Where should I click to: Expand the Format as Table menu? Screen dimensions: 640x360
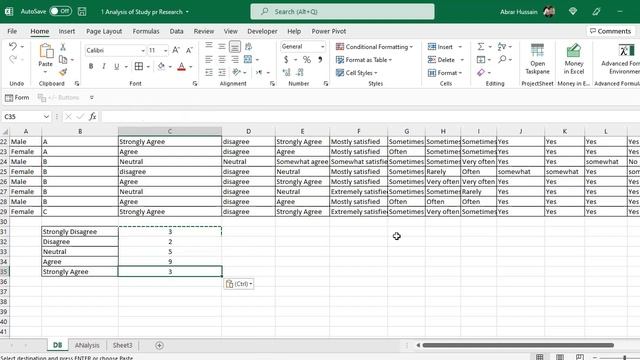tap(364, 60)
